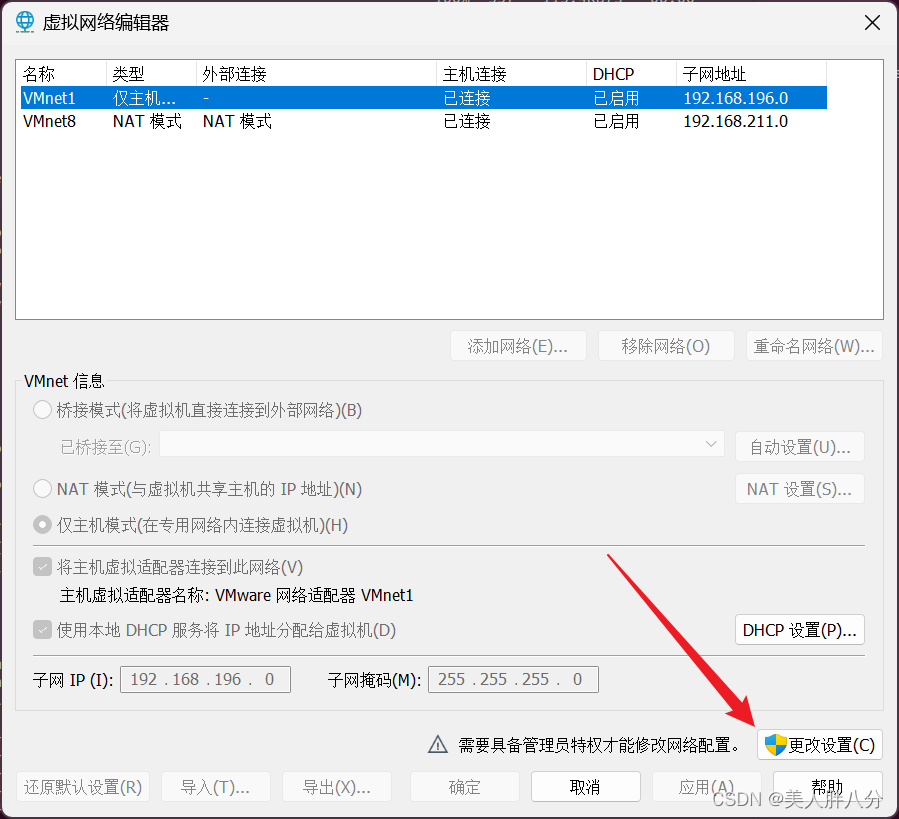This screenshot has height=819, width=899.
Task: Click 添加网络(E) button
Action: coord(518,346)
